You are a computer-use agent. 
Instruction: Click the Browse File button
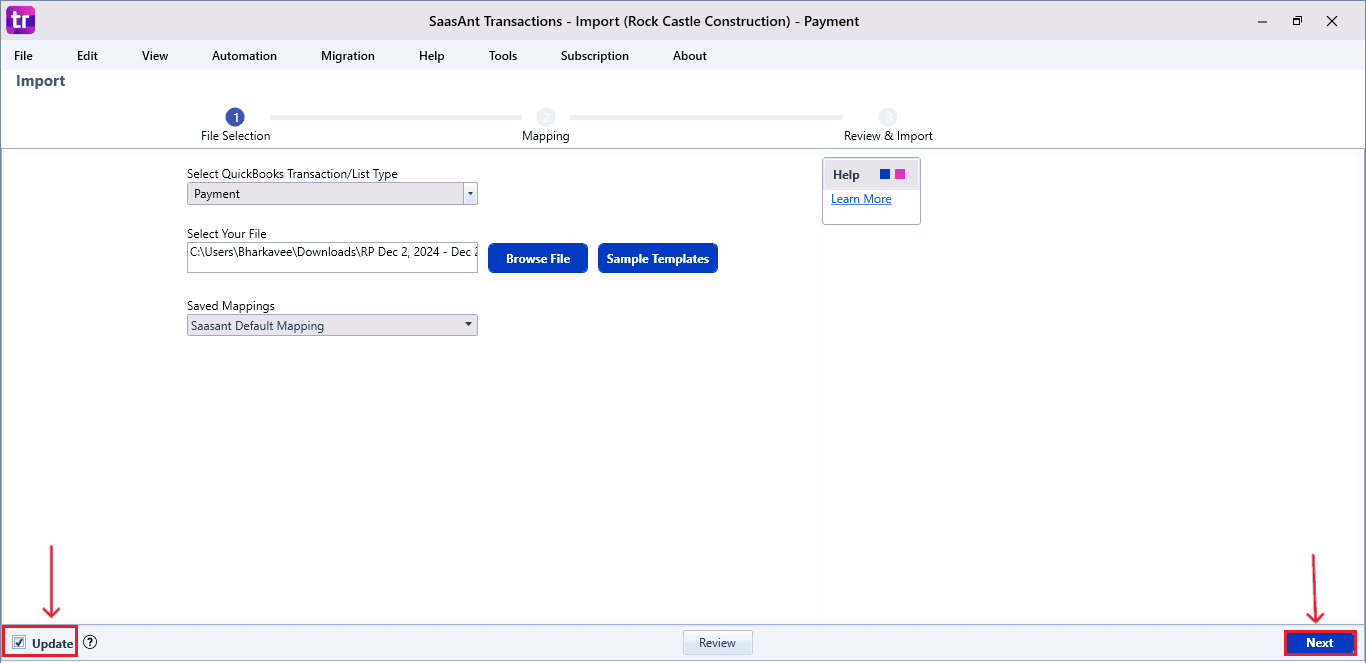537,258
